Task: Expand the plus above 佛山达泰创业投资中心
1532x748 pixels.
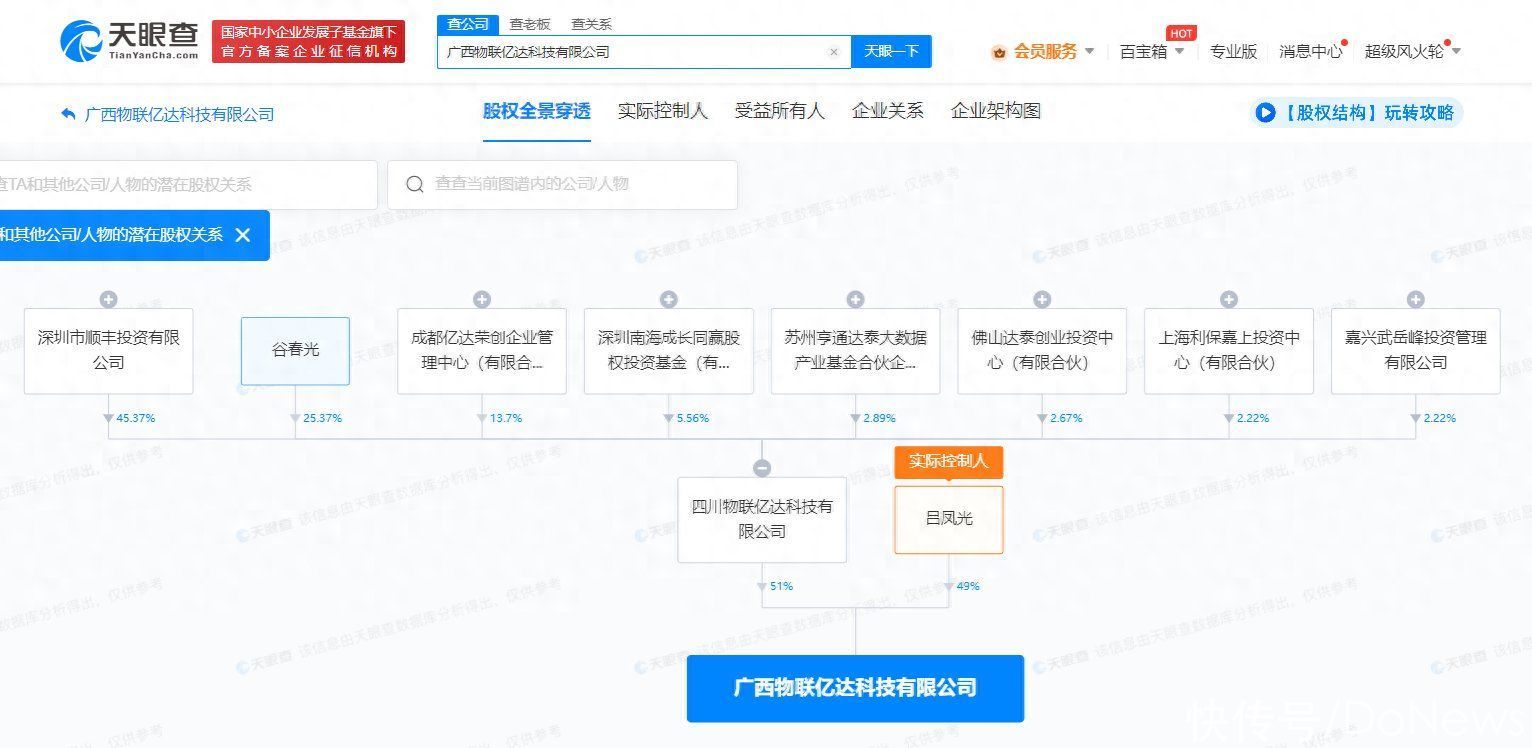Action: tap(1042, 299)
